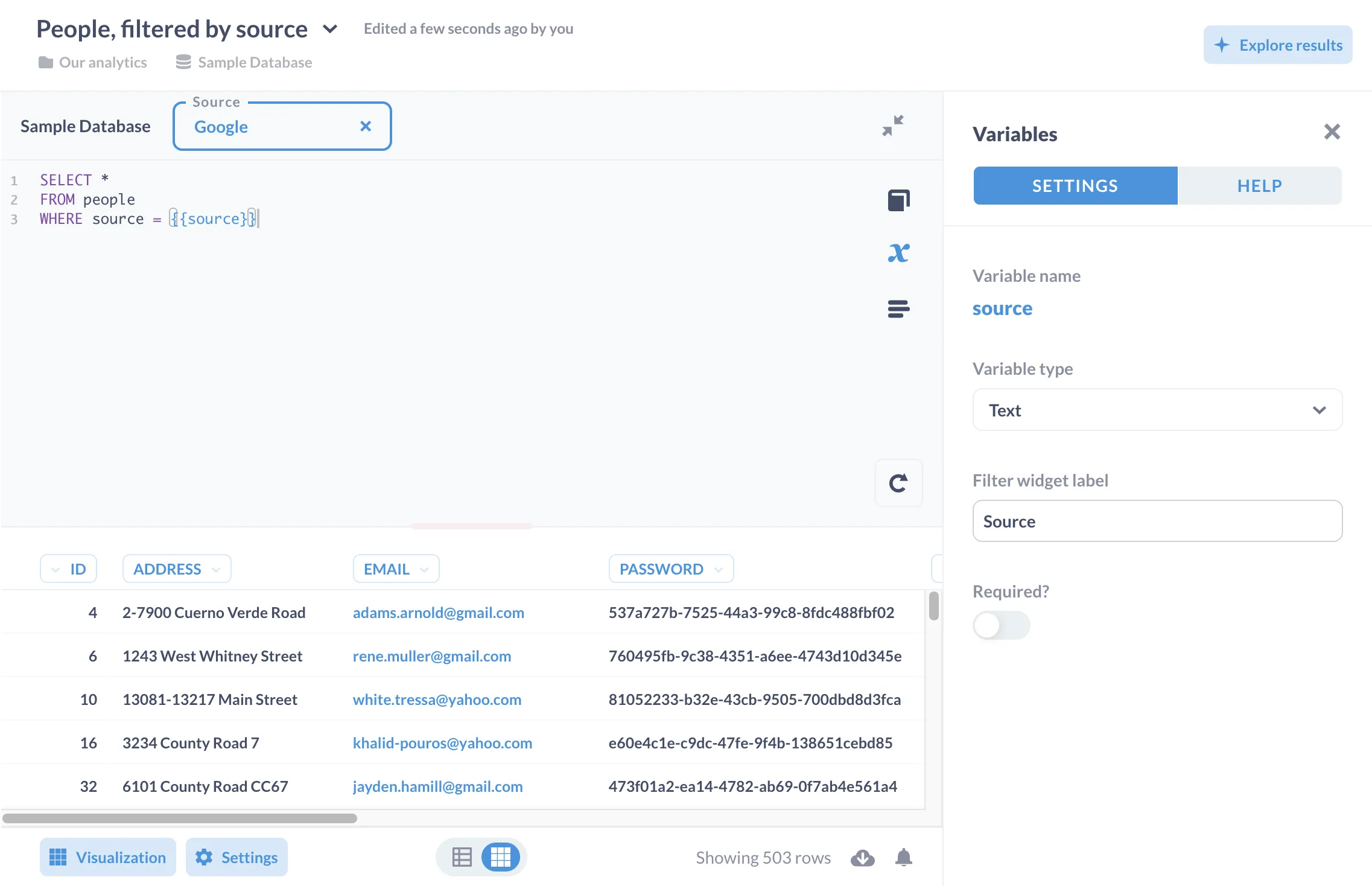Open adams.arnold@gmail.com email link
The image size is (1372, 886).
point(438,613)
